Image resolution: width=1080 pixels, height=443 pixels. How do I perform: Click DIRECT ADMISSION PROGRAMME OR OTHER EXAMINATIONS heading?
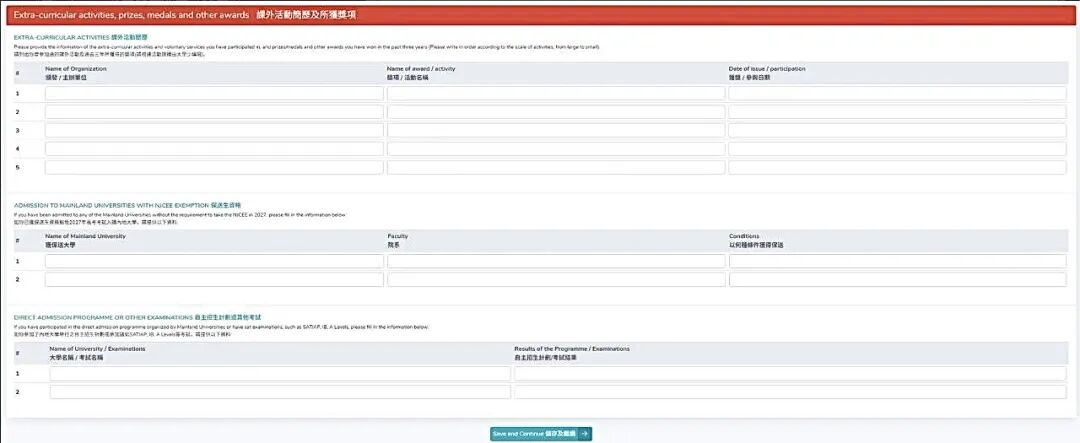[x=138, y=317]
